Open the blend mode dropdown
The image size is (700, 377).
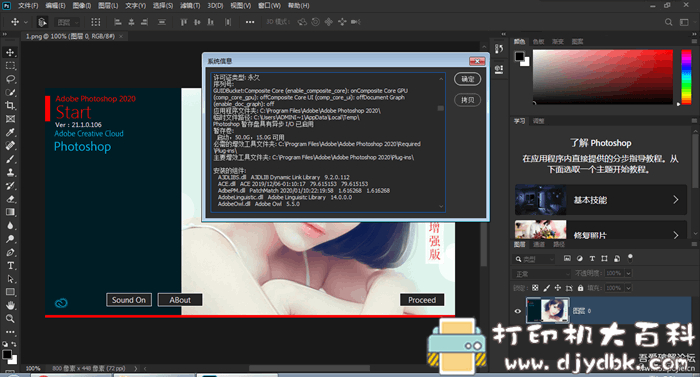point(542,273)
